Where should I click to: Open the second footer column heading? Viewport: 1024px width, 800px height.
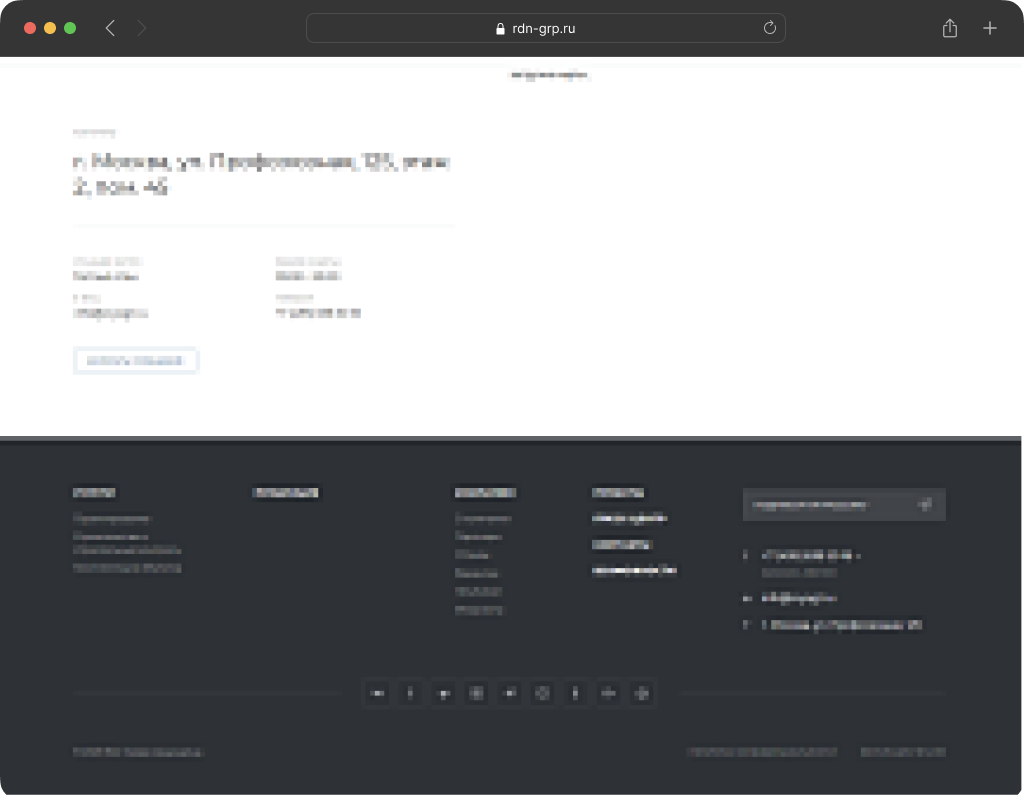286,493
